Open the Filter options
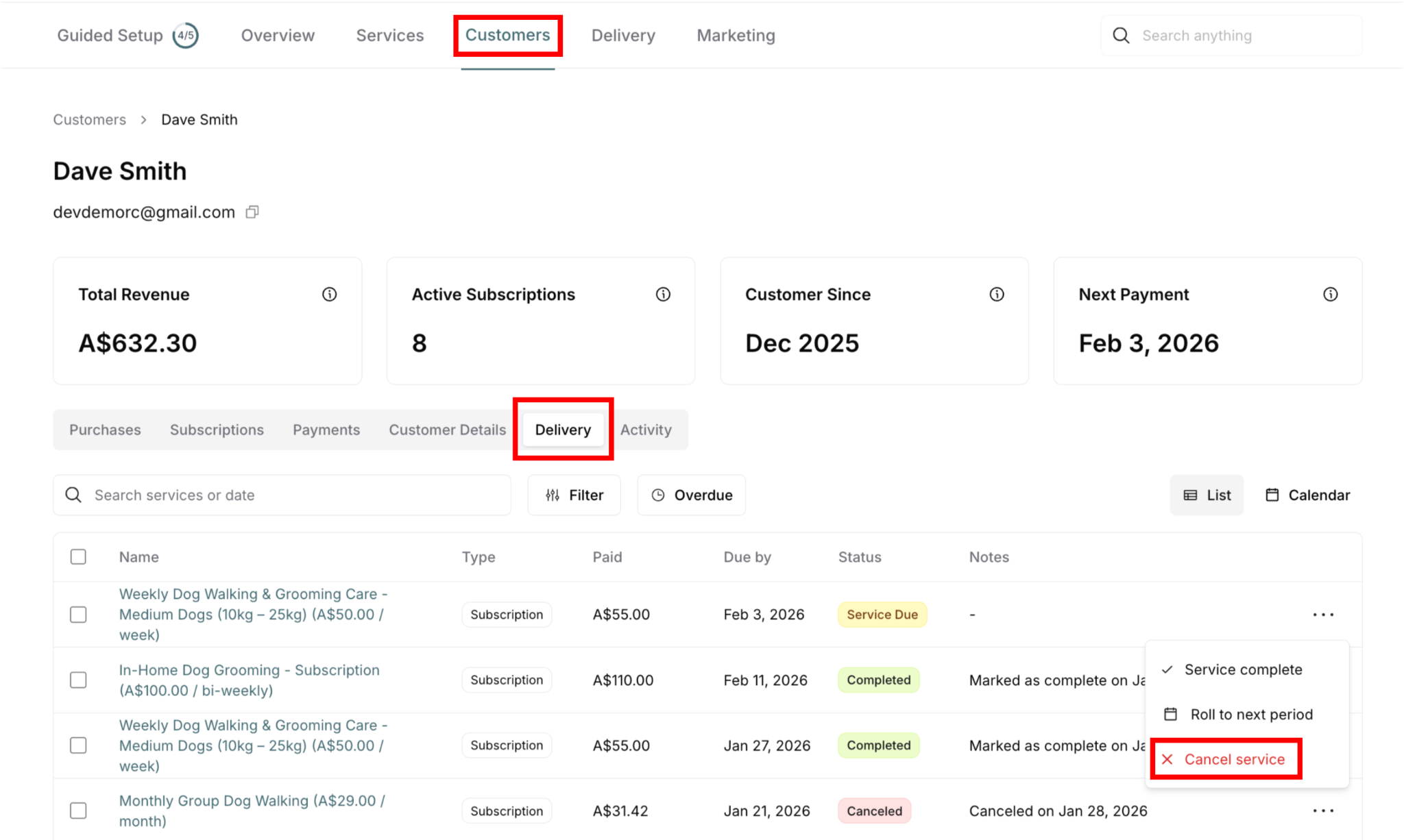The image size is (1404, 840). coord(574,495)
